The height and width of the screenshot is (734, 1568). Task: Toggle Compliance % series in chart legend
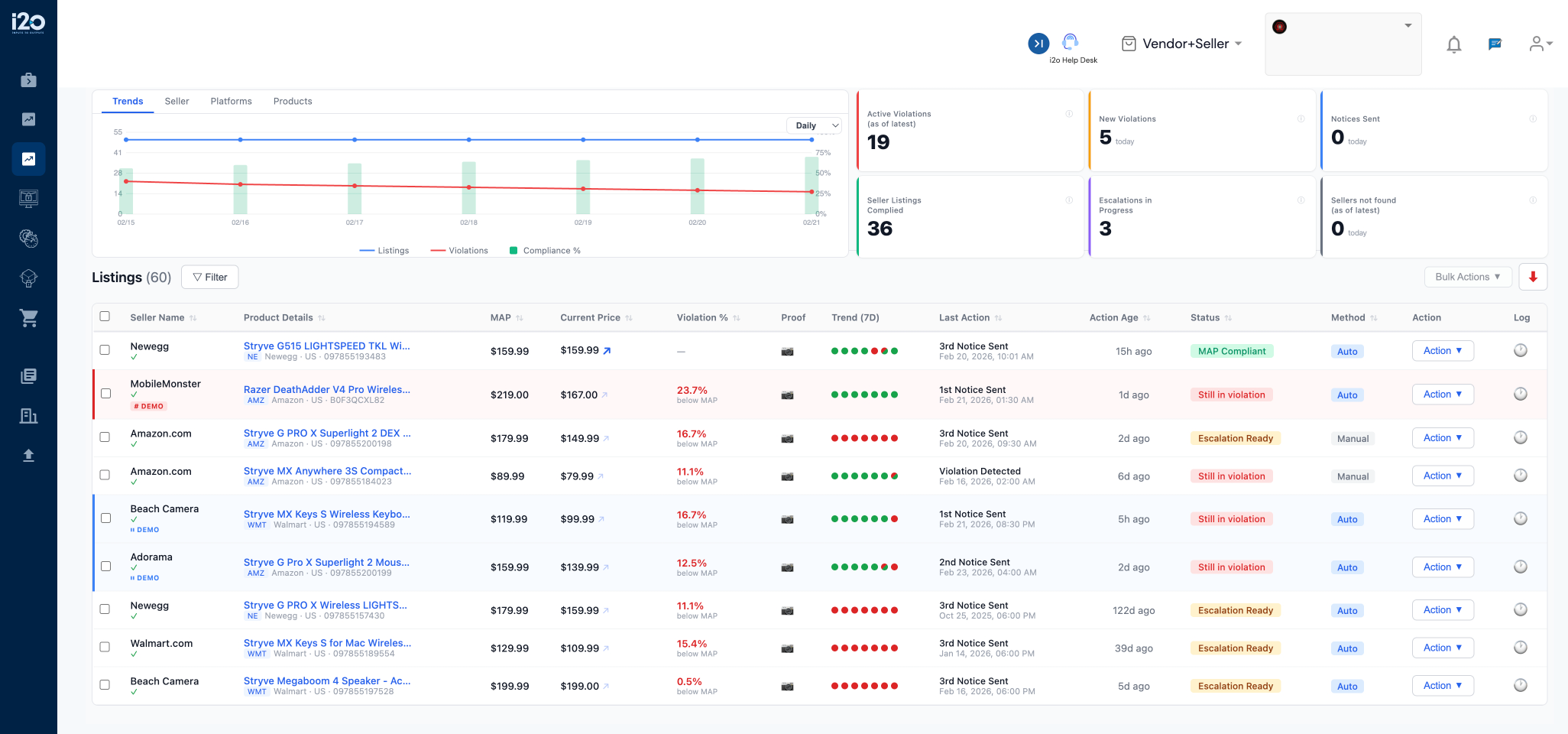pyautogui.click(x=545, y=251)
